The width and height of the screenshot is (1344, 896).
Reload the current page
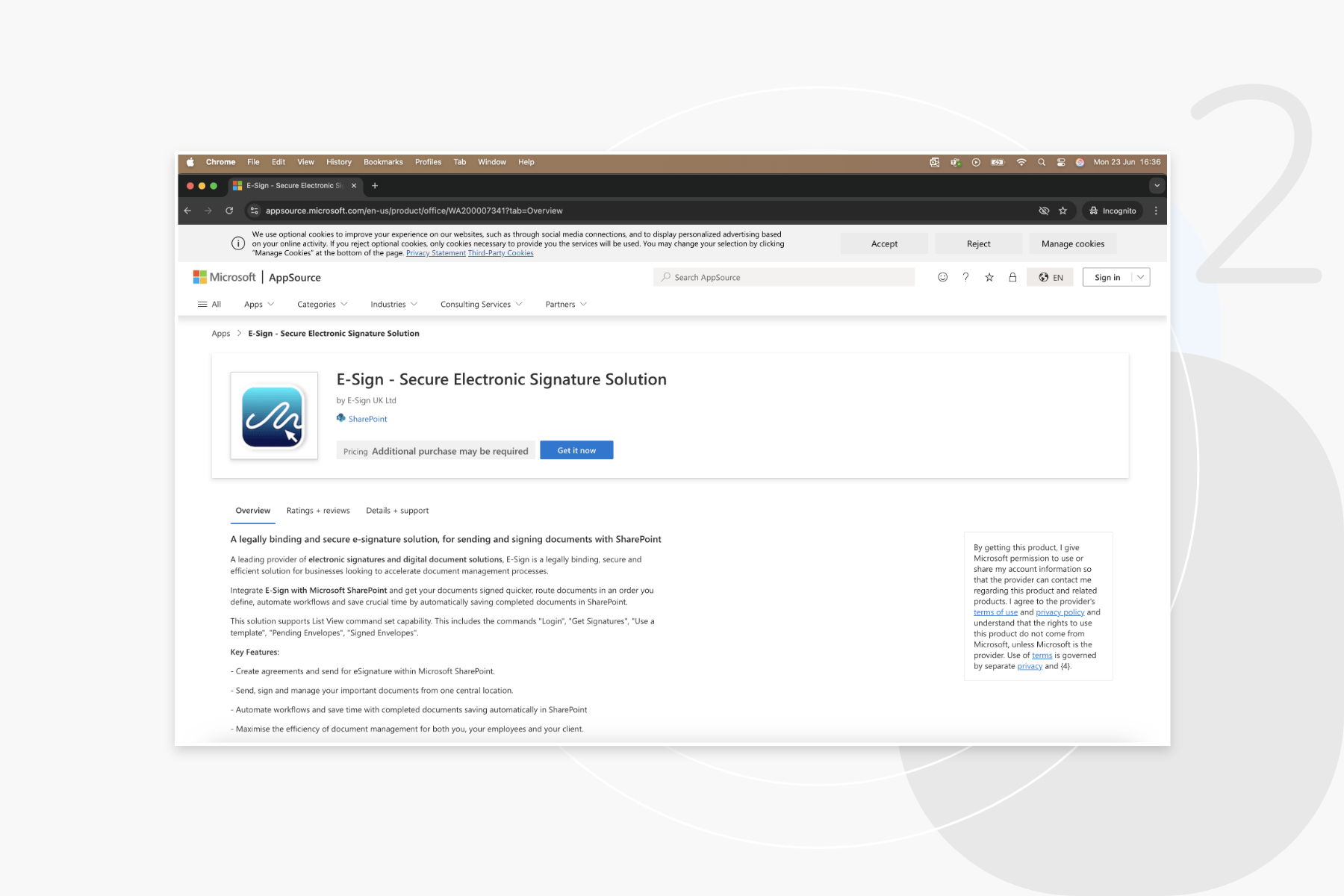coord(229,211)
